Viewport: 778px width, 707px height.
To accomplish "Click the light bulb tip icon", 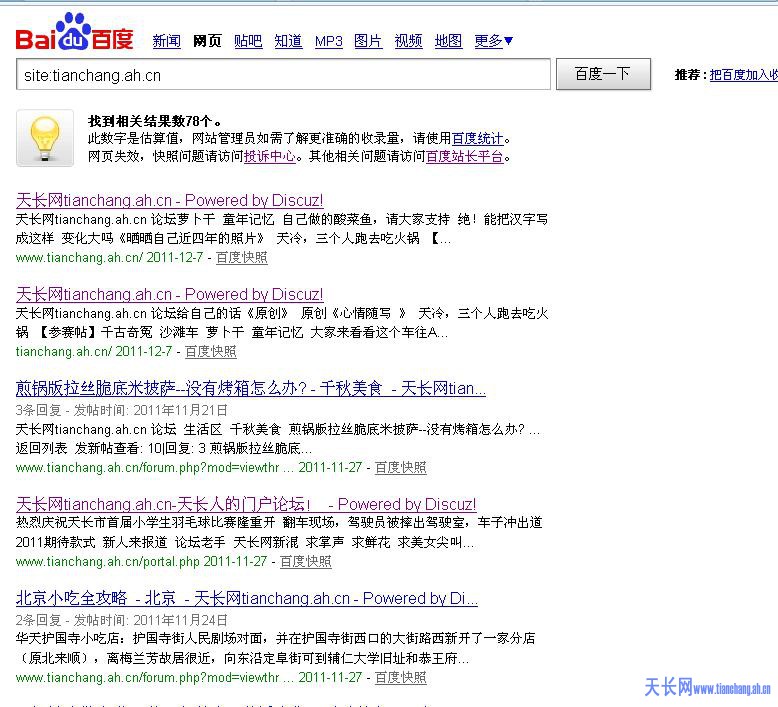I will tap(45, 138).
